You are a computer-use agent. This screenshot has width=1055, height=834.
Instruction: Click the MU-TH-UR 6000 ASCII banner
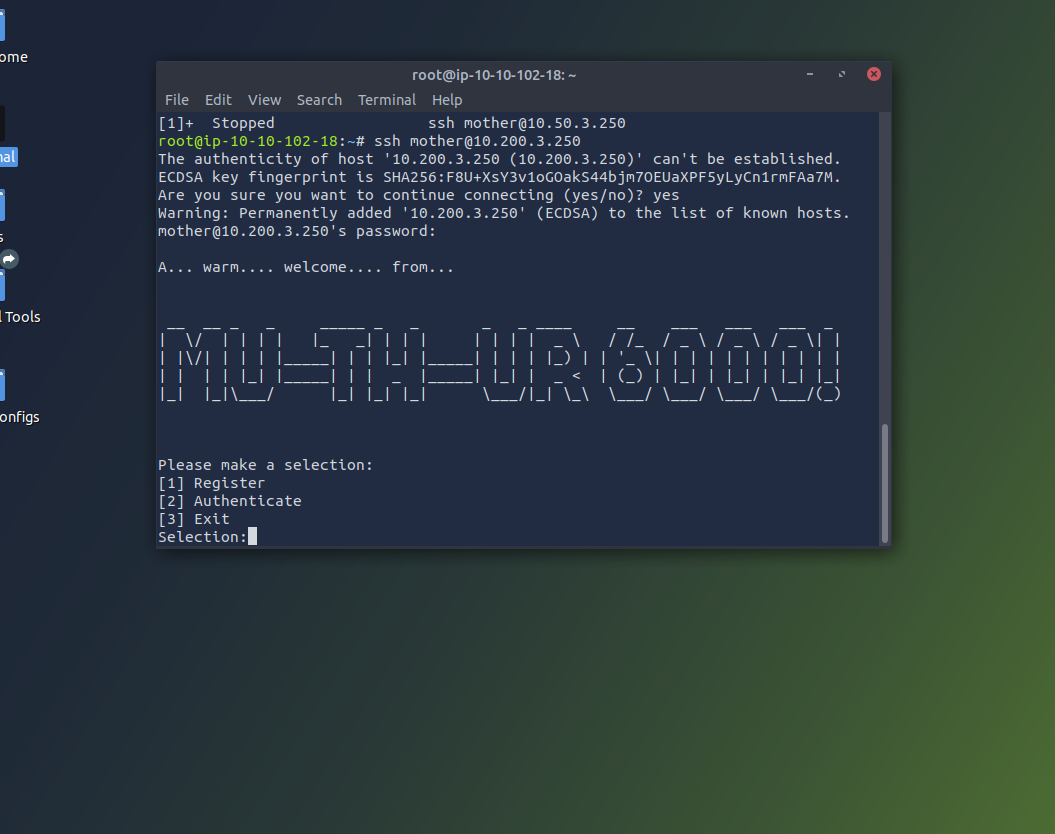(500, 363)
